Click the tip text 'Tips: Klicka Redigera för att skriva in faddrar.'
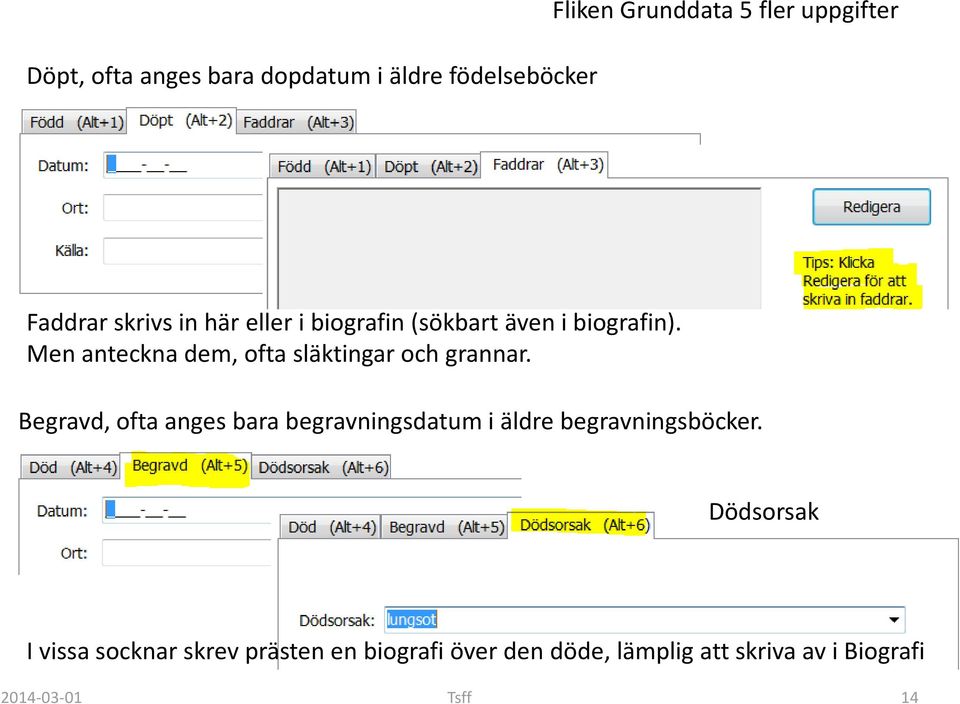The height and width of the screenshot is (704, 960). (x=857, y=280)
